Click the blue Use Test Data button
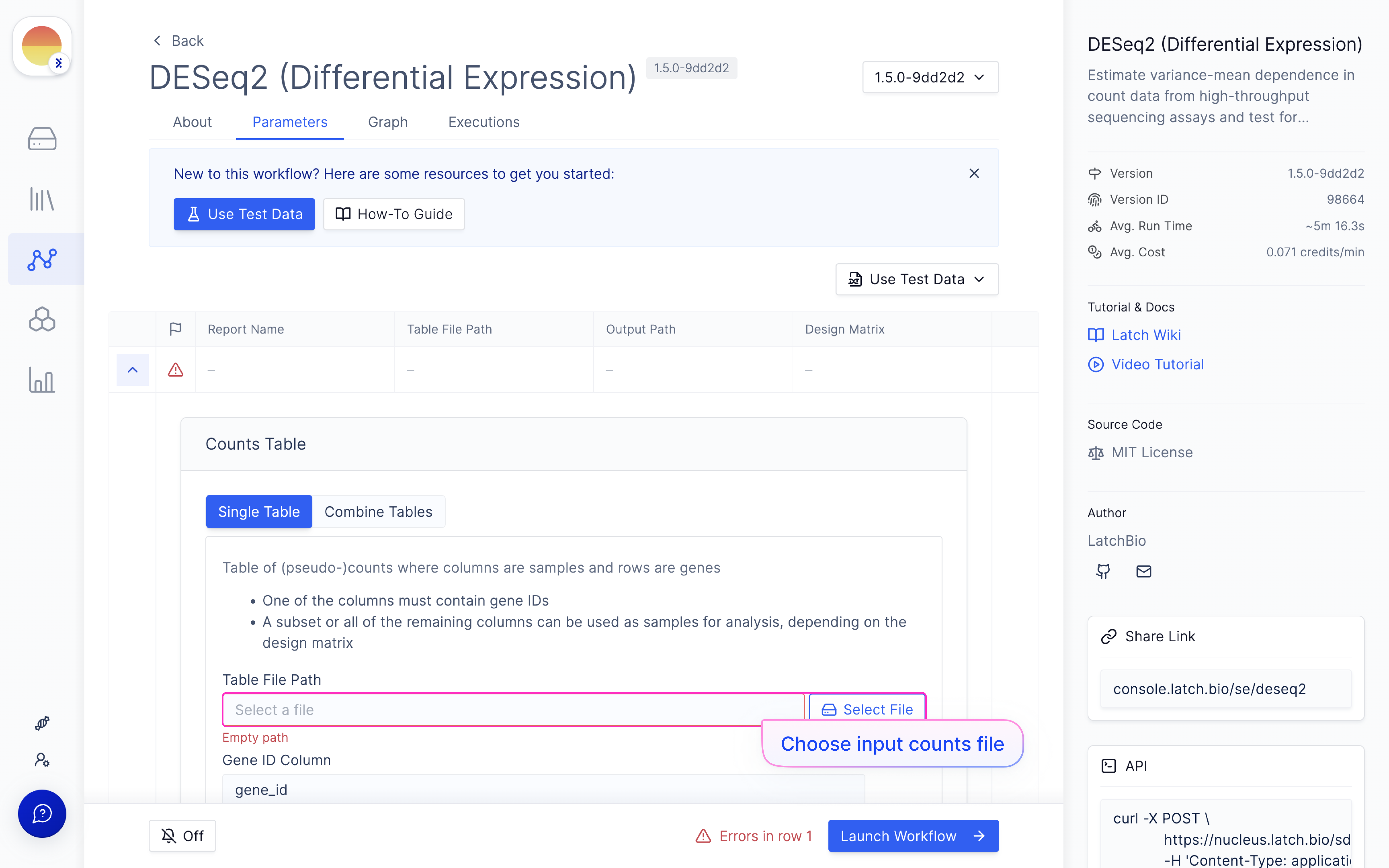1389x868 pixels. click(244, 214)
